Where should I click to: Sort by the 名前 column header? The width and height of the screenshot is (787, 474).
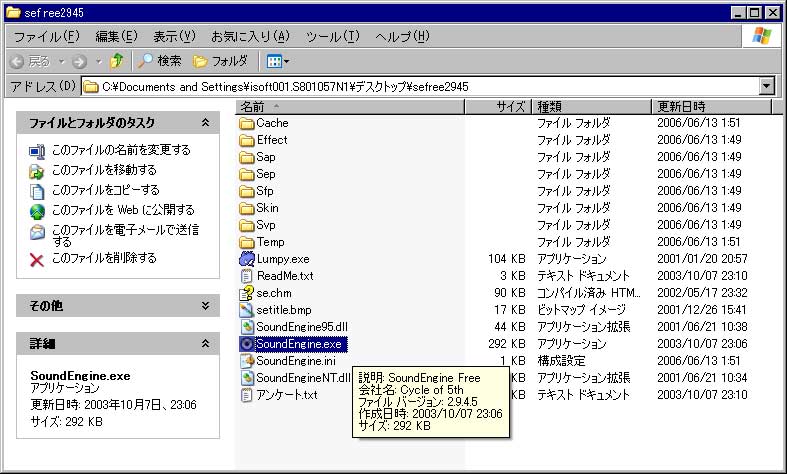(x=350, y=106)
